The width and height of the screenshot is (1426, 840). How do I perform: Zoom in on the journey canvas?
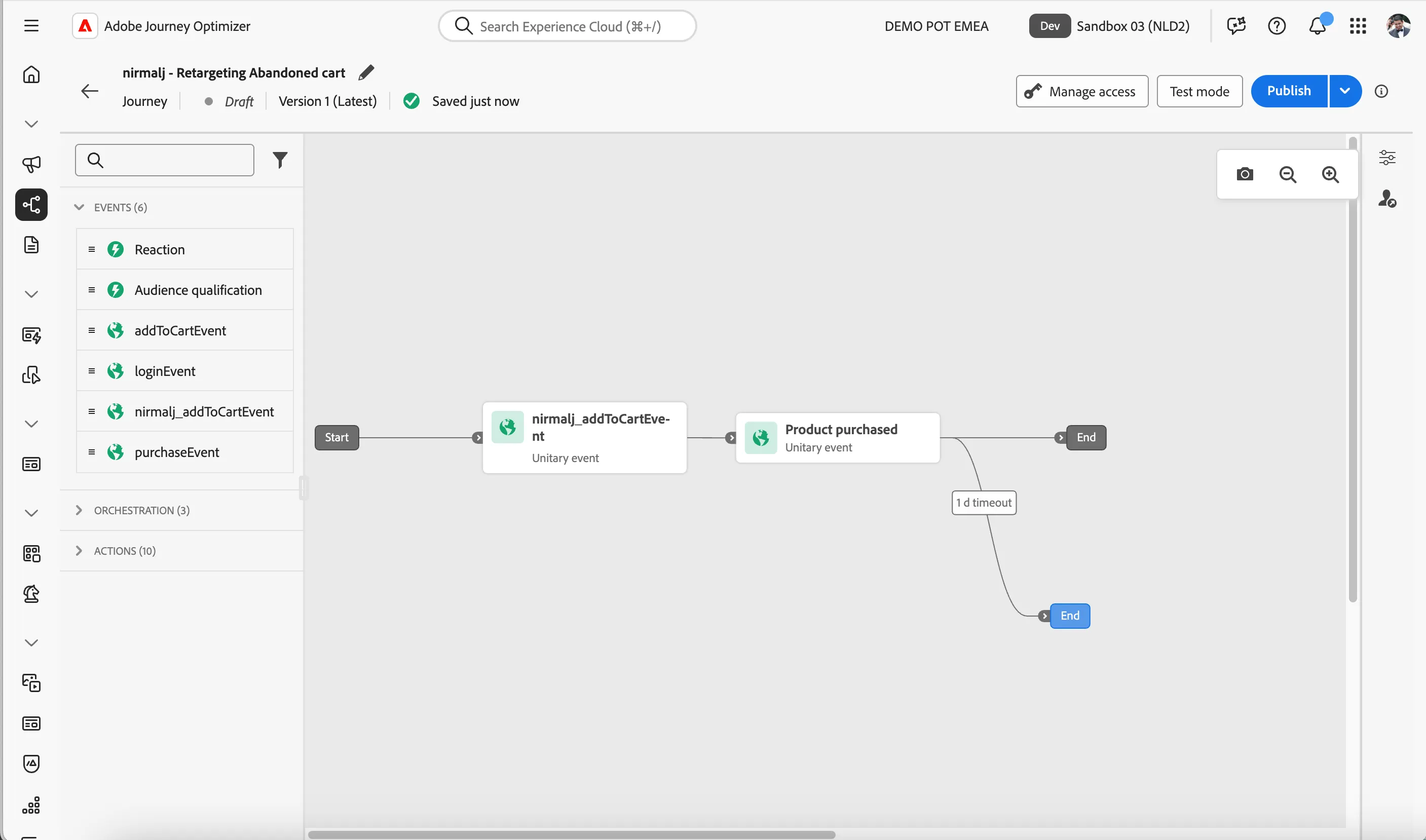(x=1330, y=174)
